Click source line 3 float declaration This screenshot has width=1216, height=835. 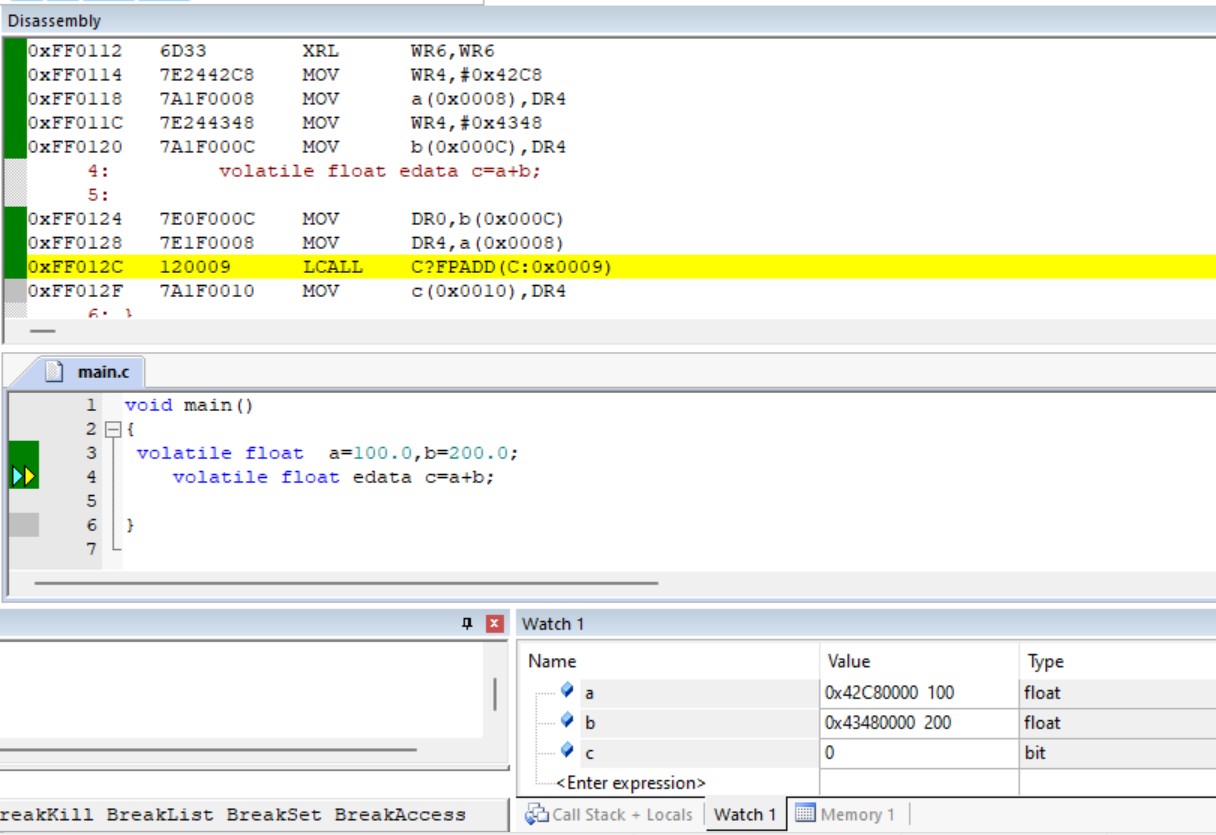pos(328,453)
